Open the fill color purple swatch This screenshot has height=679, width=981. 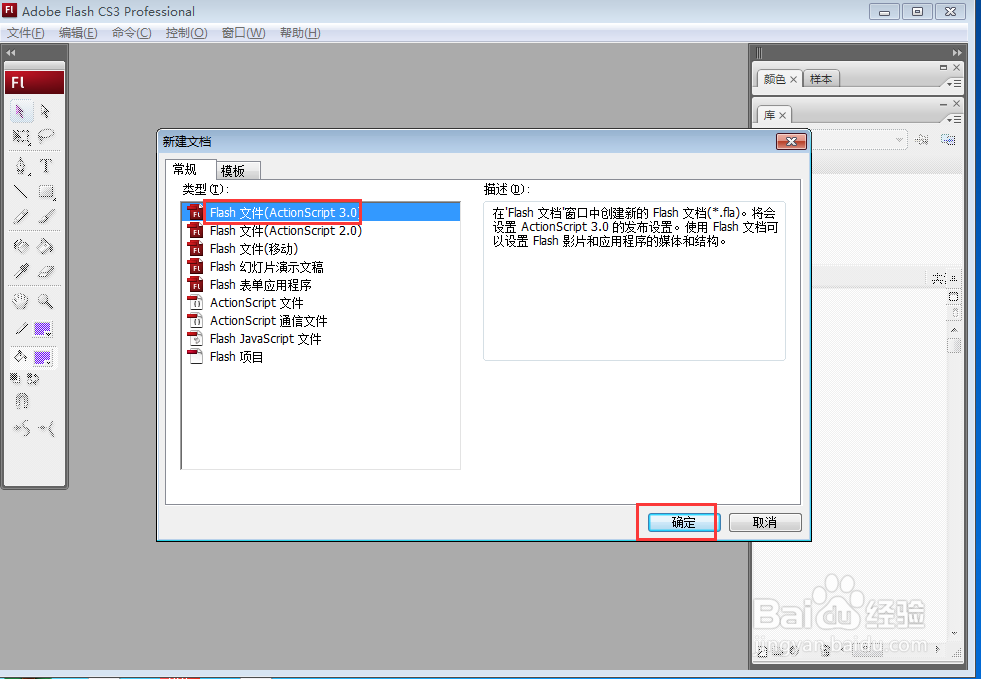[43, 357]
